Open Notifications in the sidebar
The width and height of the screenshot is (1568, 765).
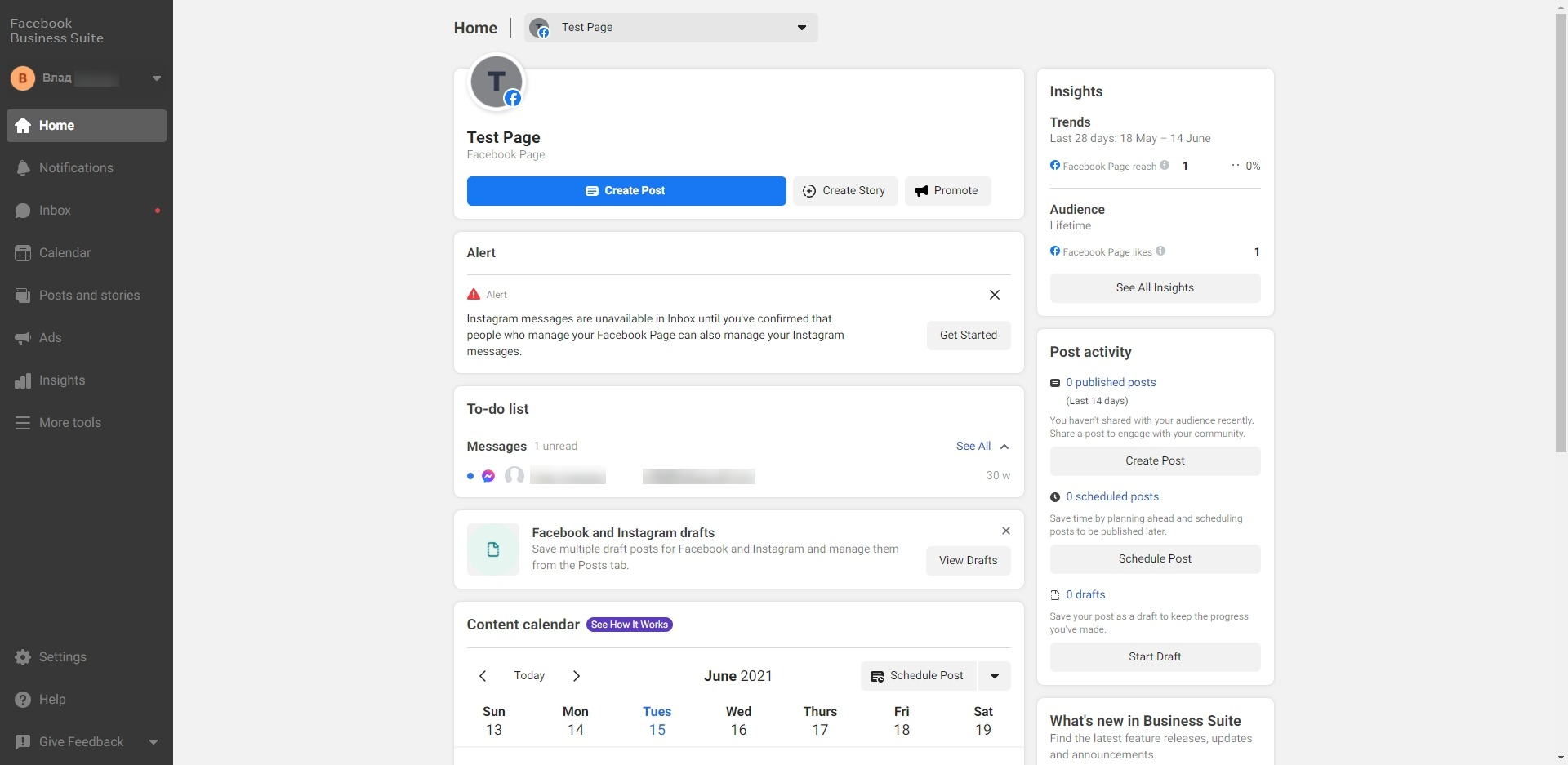(x=86, y=168)
